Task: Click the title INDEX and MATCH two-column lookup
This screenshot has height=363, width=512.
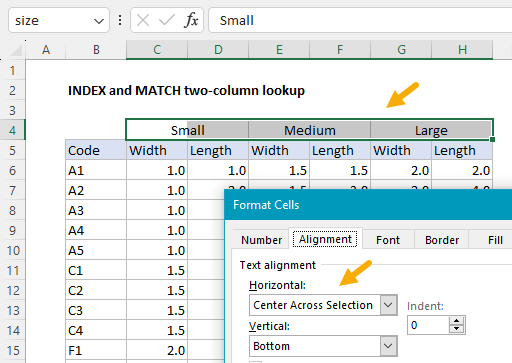Action: [x=186, y=90]
